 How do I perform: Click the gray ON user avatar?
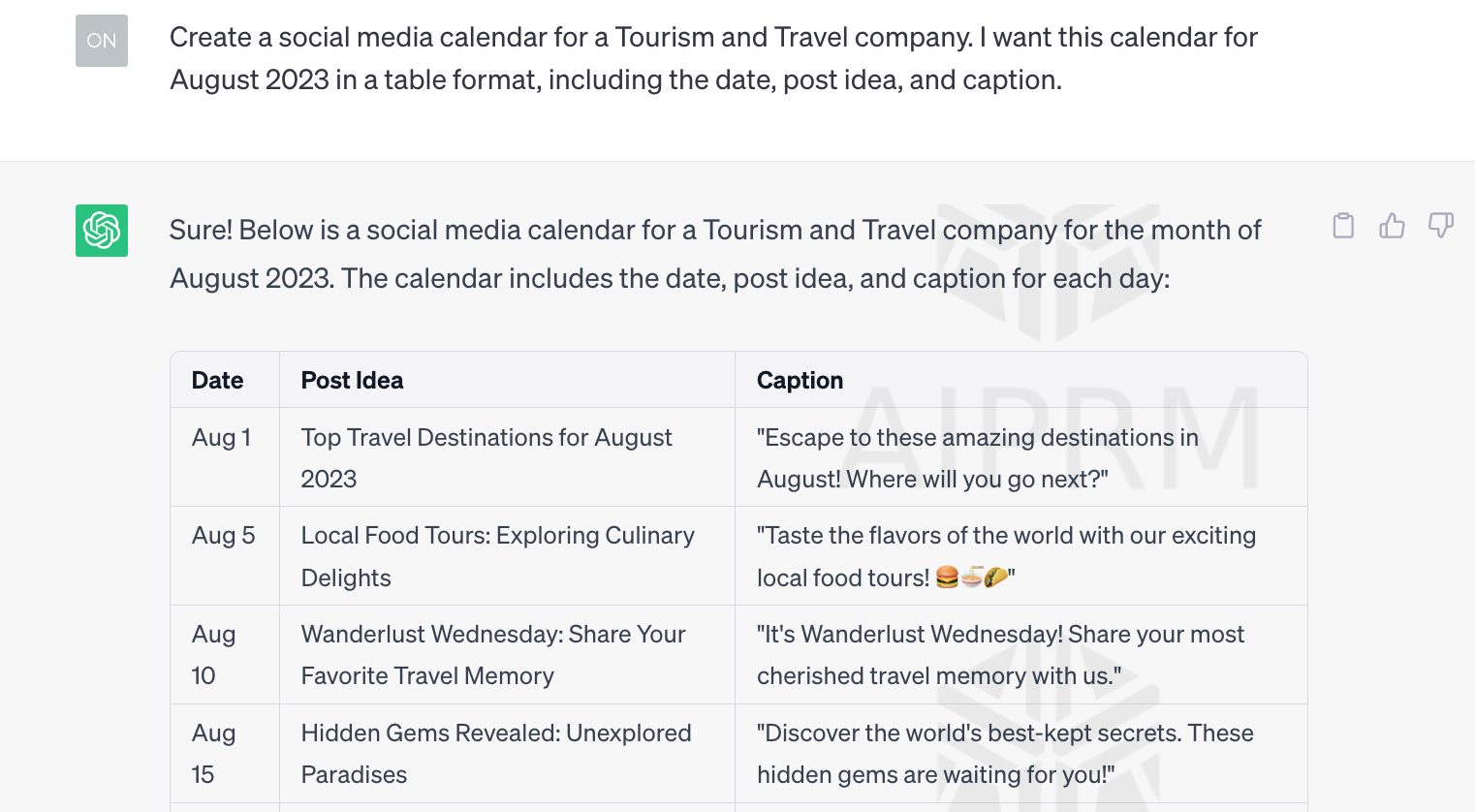point(102,41)
